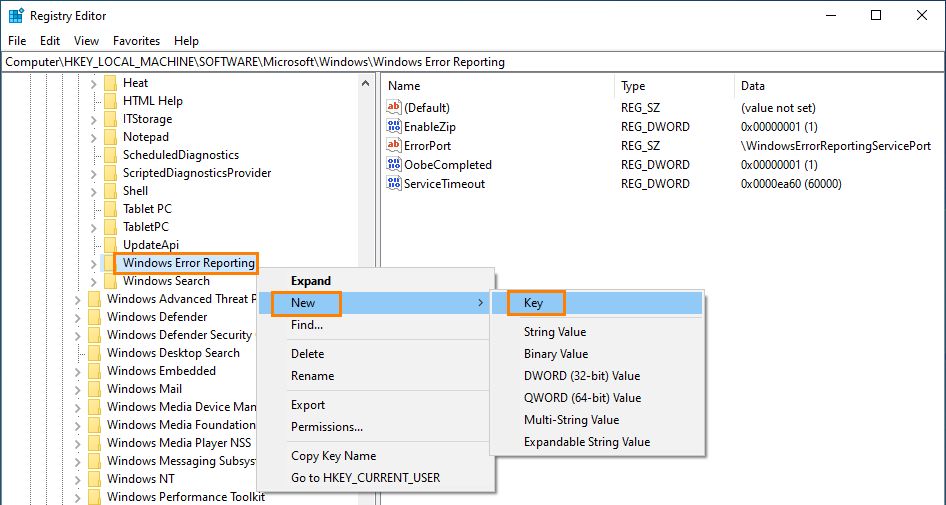946x505 pixels.
Task: Click the Windows Mail folder icon
Action: [x=94, y=389]
